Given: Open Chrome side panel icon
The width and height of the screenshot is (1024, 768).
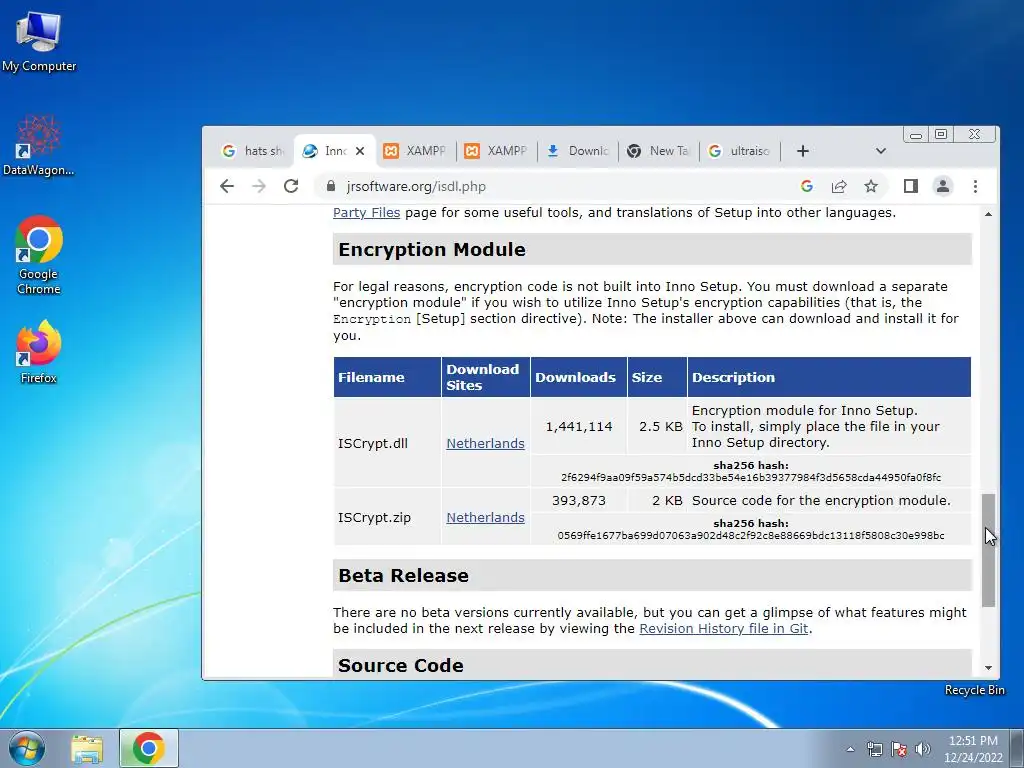Looking at the screenshot, I should [910, 186].
